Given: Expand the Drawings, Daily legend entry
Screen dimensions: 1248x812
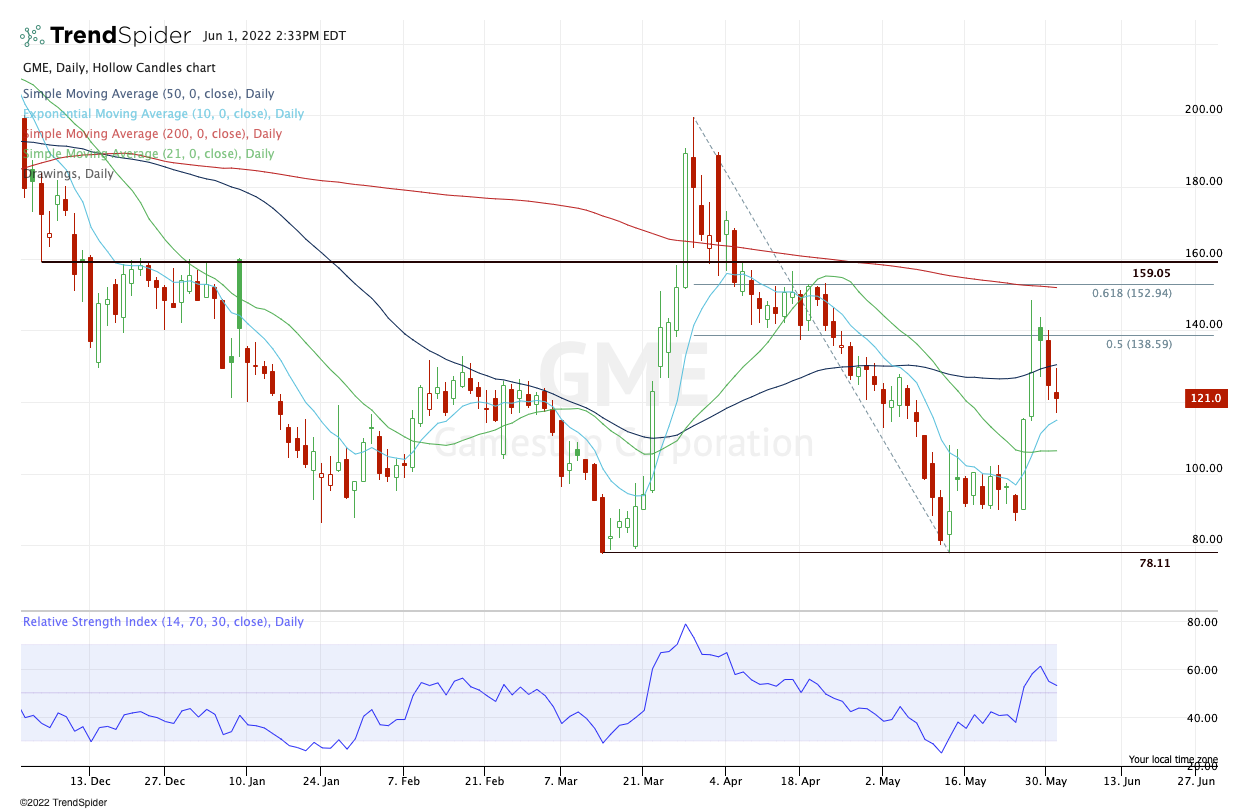Looking at the screenshot, I should [68, 174].
